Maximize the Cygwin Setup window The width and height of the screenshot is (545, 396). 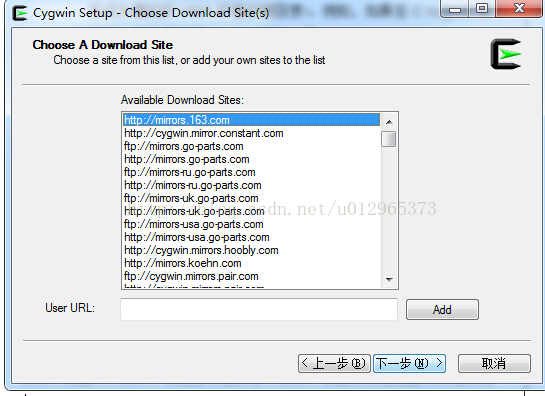tap(482, 8)
